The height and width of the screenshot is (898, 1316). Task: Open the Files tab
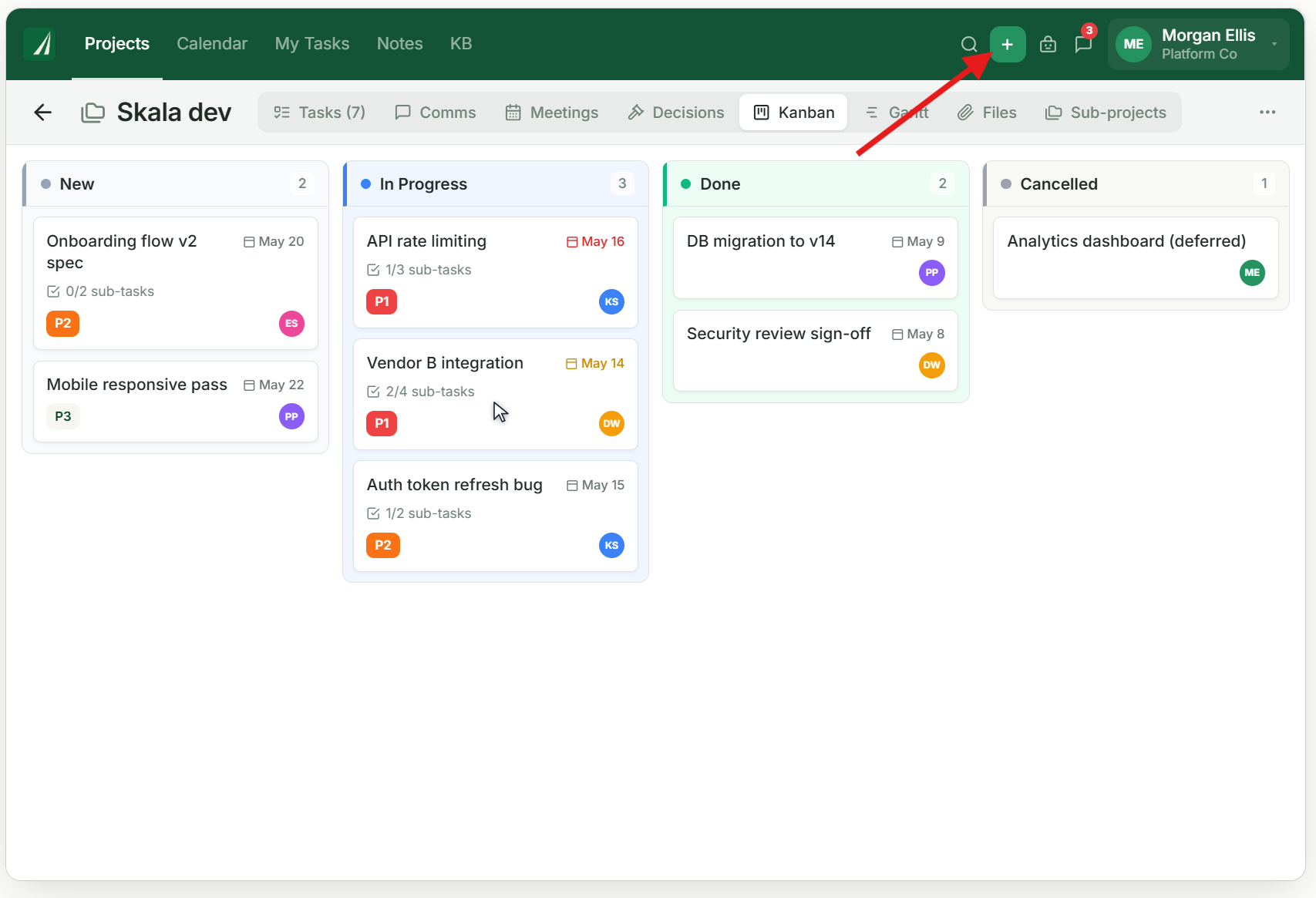point(988,113)
